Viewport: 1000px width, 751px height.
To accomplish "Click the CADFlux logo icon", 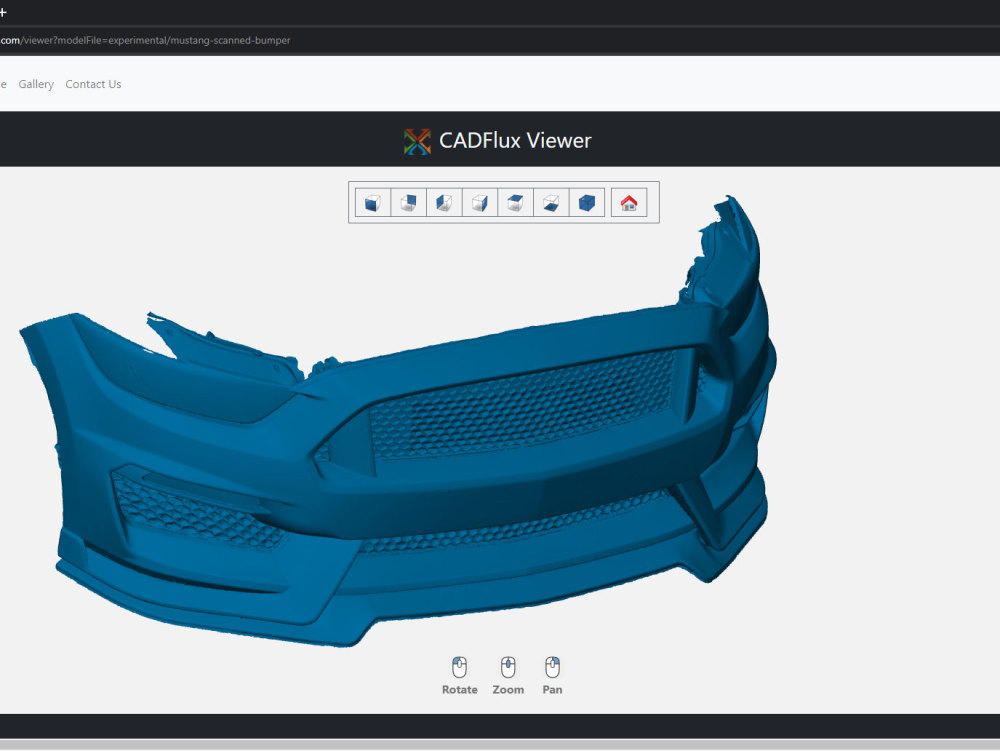I will (417, 141).
